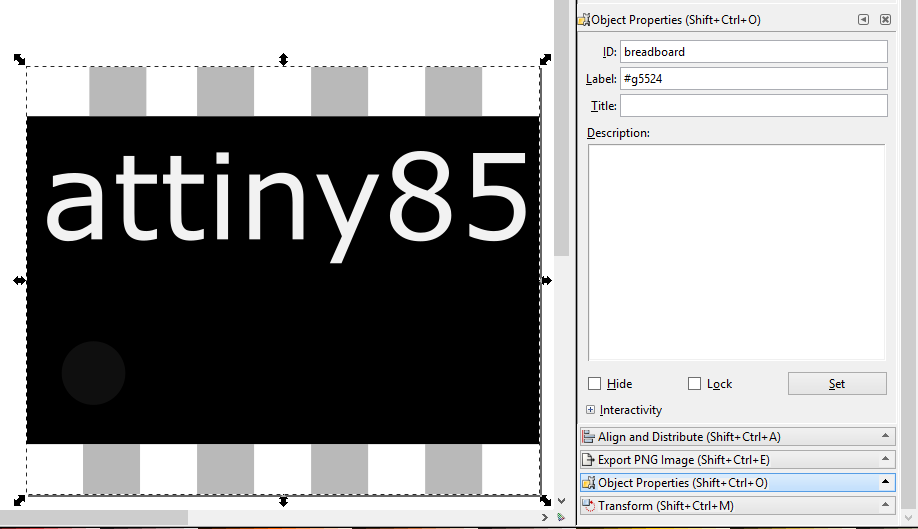Click the horizontal scrollbar right arrow
Image resolution: width=918 pixels, height=529 pixels.
(545, 517)
